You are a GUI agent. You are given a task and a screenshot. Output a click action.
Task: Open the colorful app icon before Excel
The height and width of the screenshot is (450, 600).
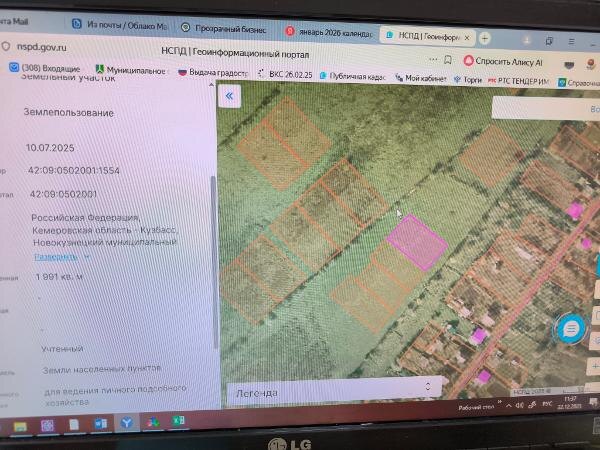click(153, 422)
